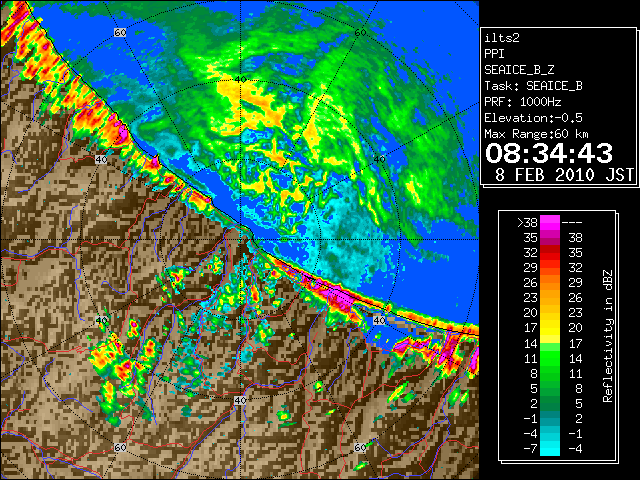Click the 40 range label due south of the radar
Viewport: 640px width, 480px height.
[240, 400]
